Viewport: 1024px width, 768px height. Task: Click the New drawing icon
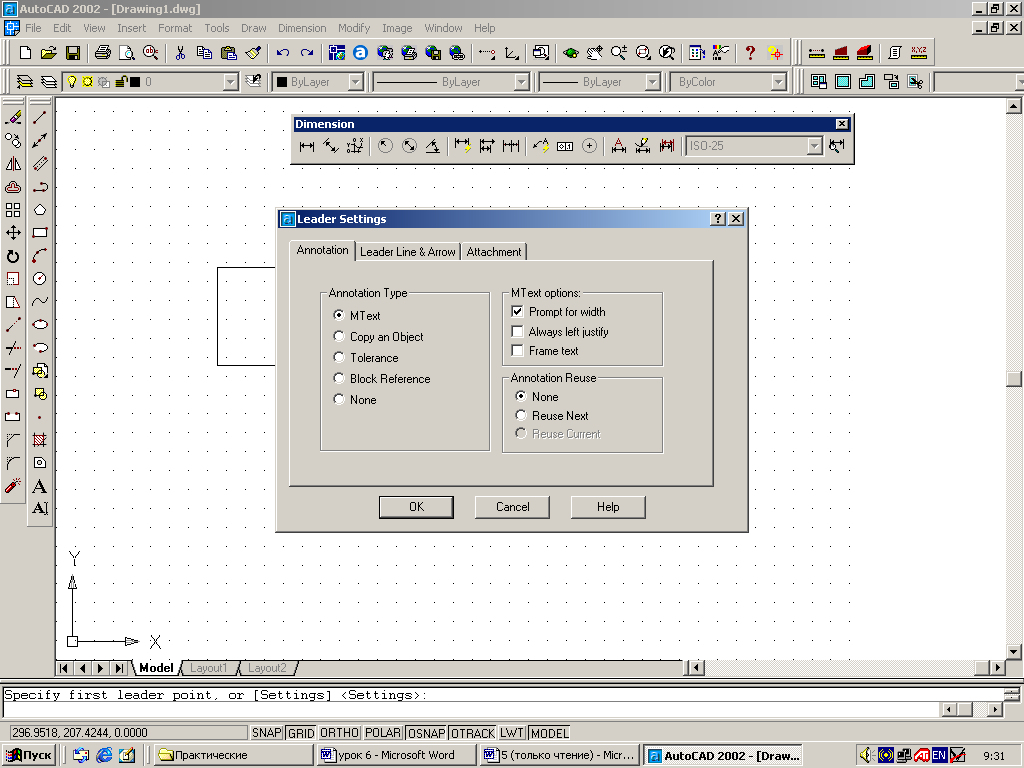pyautogui.click(x=25, y=53)
